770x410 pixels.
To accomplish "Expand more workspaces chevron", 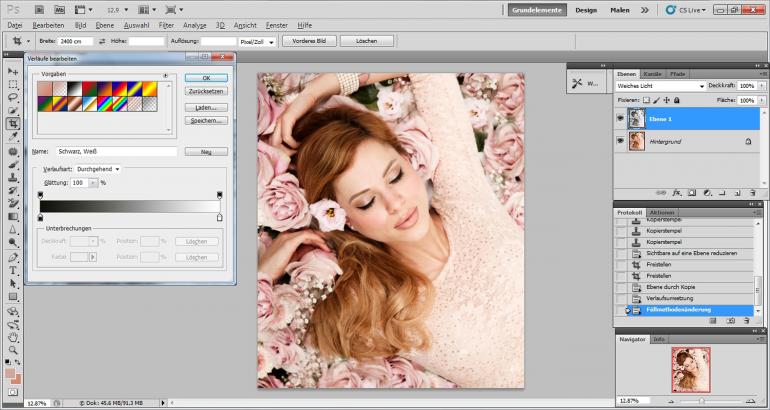I will (644, 10).
